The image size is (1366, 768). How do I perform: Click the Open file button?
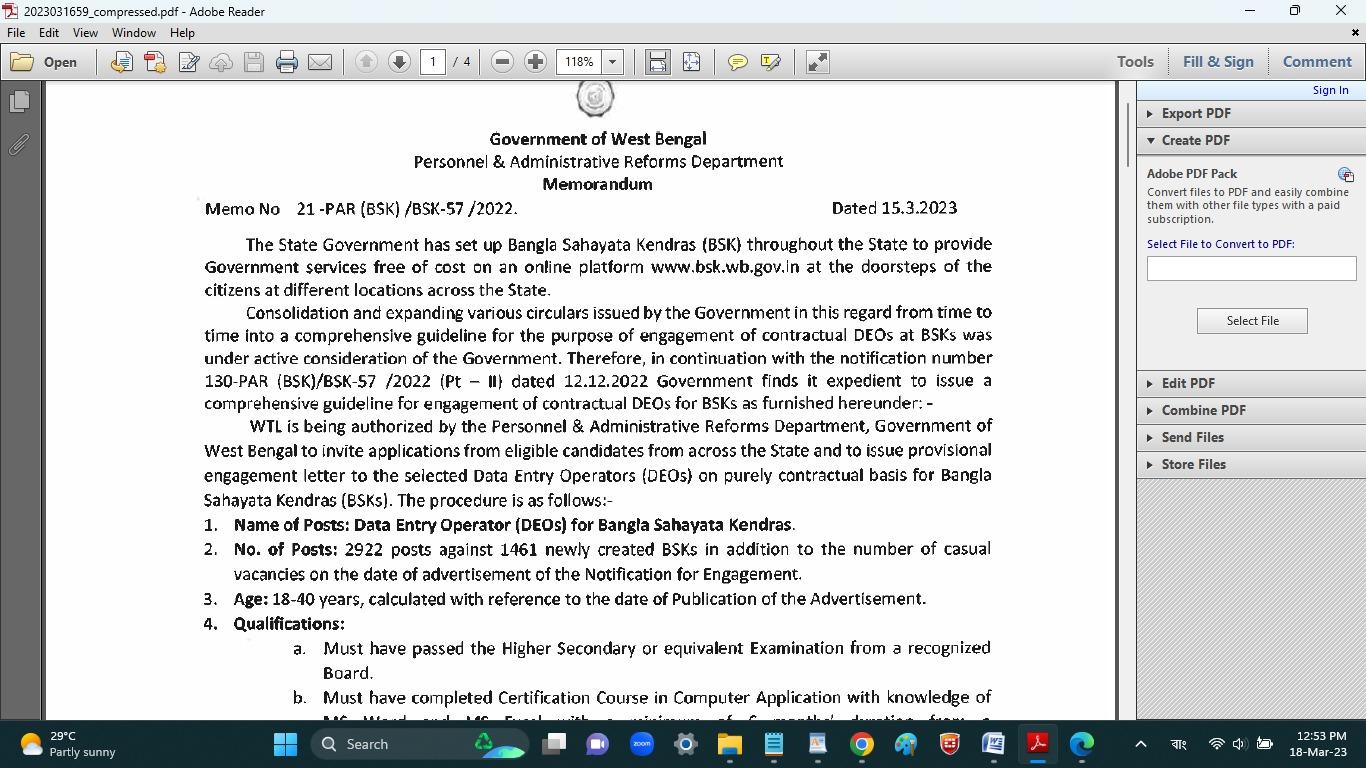pos(44,62)
